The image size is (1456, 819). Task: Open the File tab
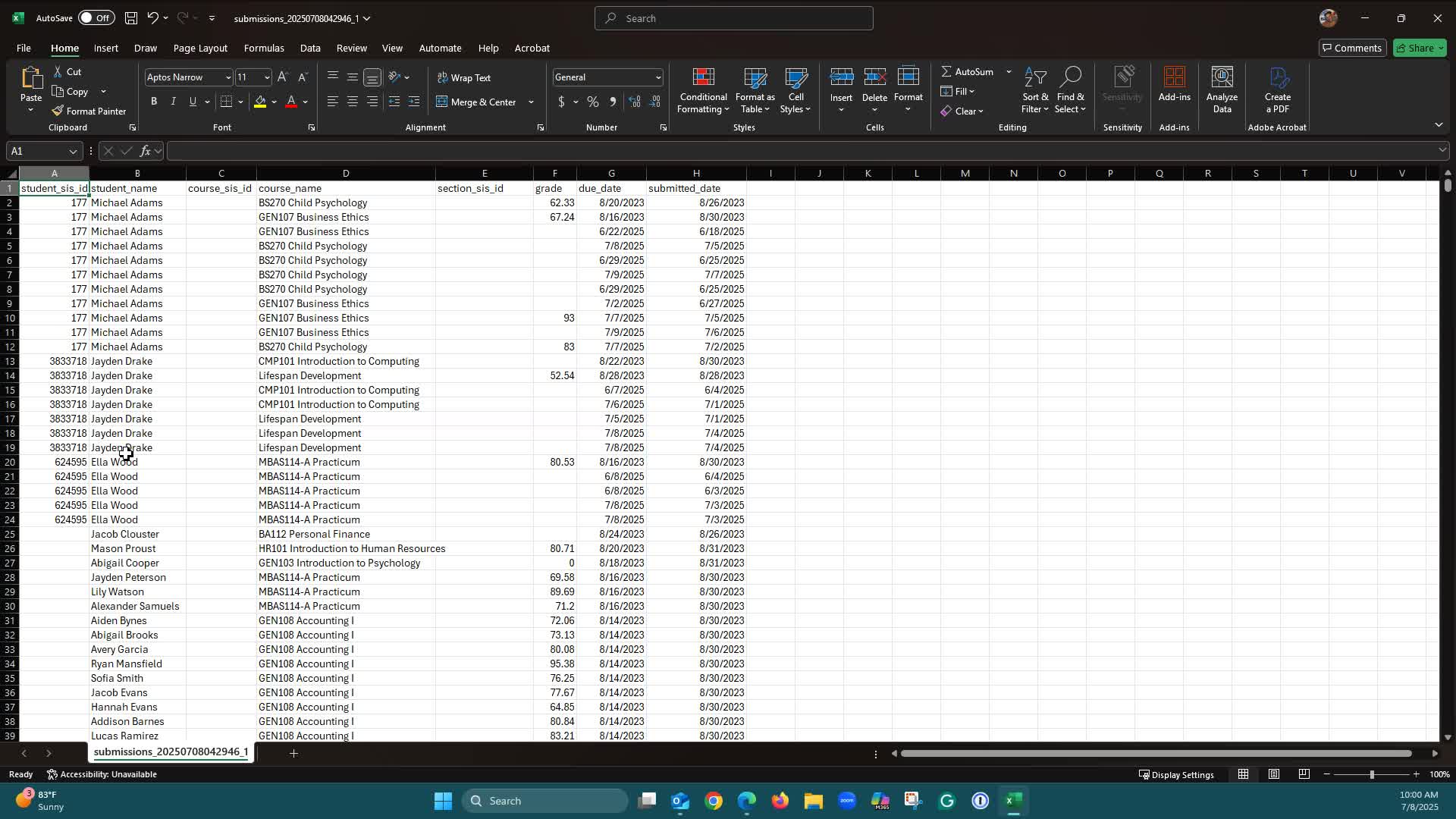[x=24, y=48]
